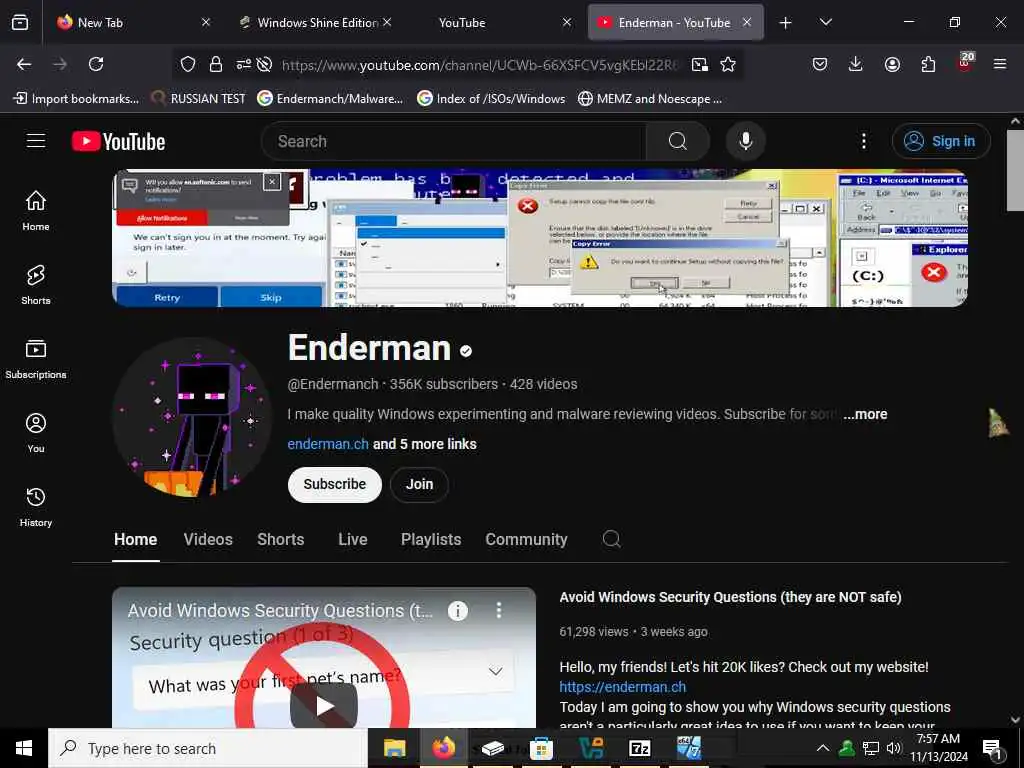Open the volume control in tray

894,748
